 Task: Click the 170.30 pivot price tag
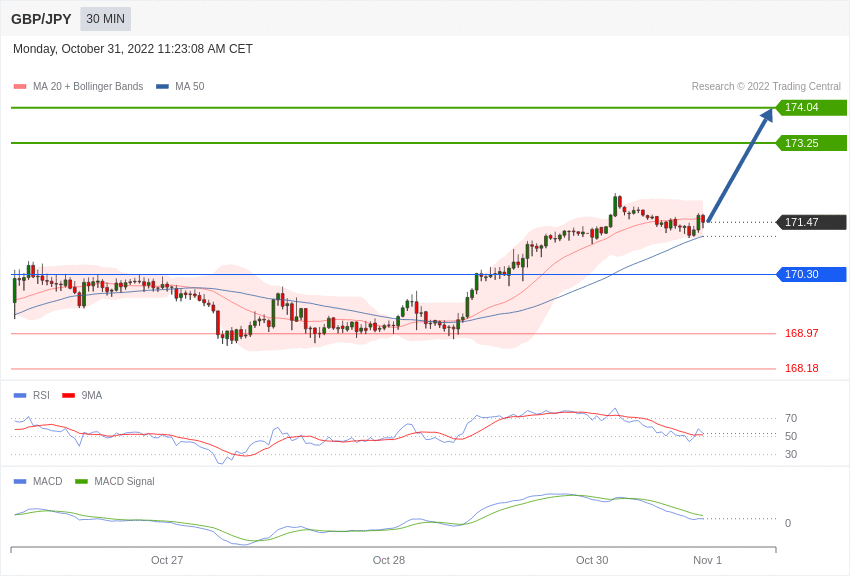coord(811,274)
